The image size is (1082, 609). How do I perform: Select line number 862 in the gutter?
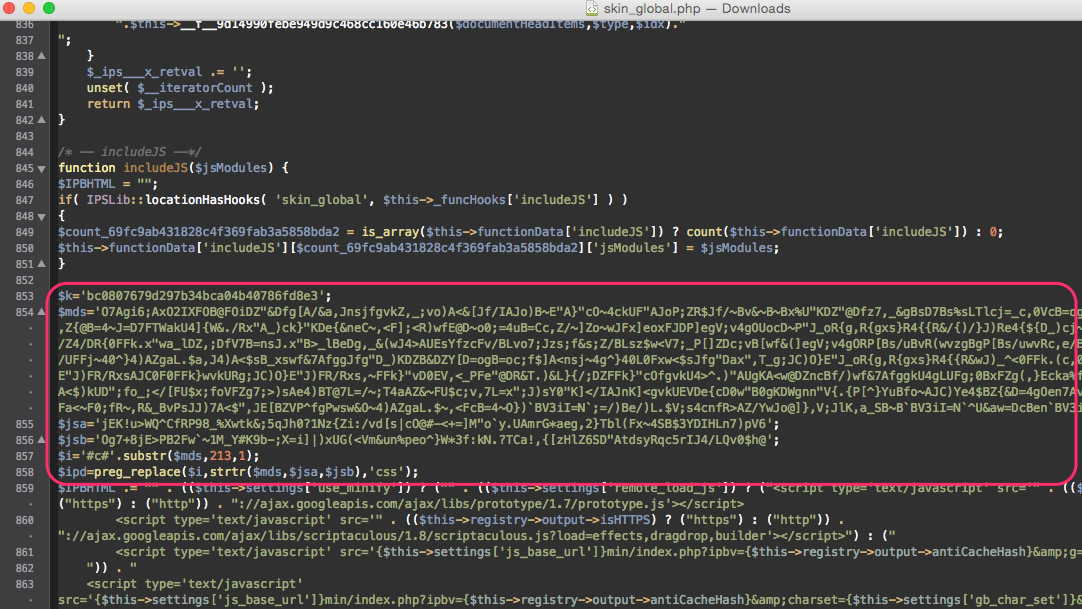point(24,568)
